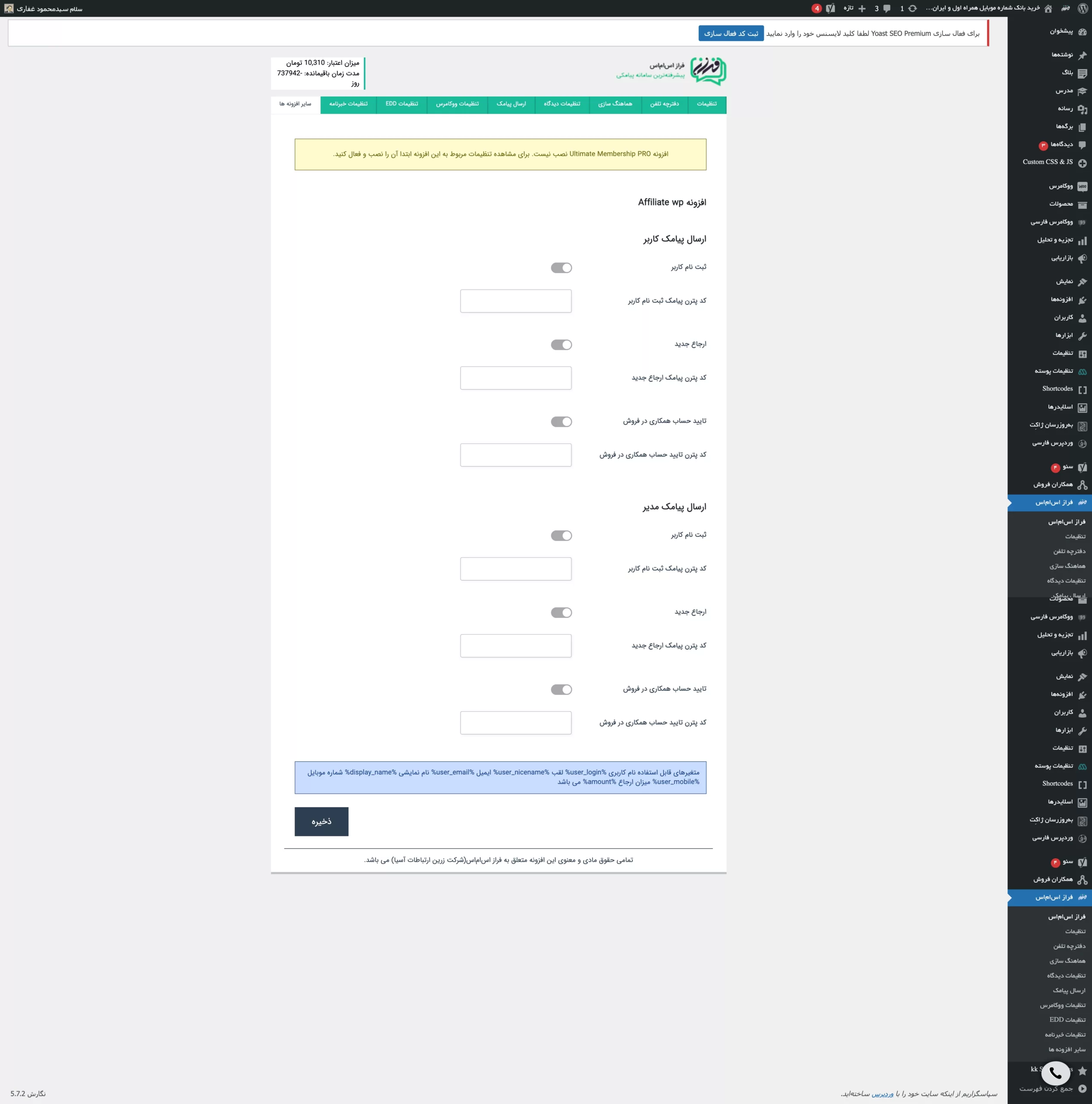Click کد پترن پیامک ارجاع جدید field, admin section
This screenshot has height=1104, width=1092.
(x=516, y=646)
